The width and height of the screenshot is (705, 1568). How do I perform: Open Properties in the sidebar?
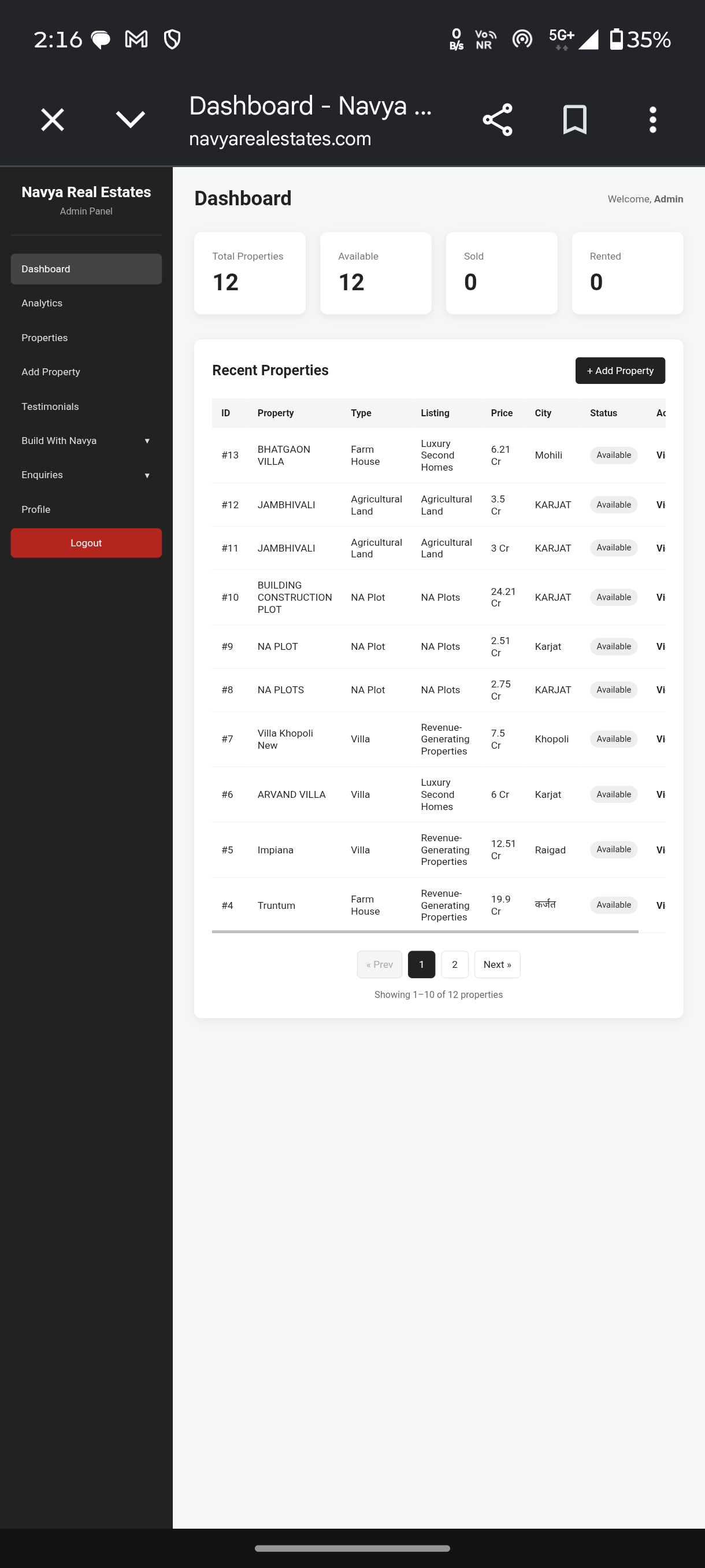tap(86, 338)
